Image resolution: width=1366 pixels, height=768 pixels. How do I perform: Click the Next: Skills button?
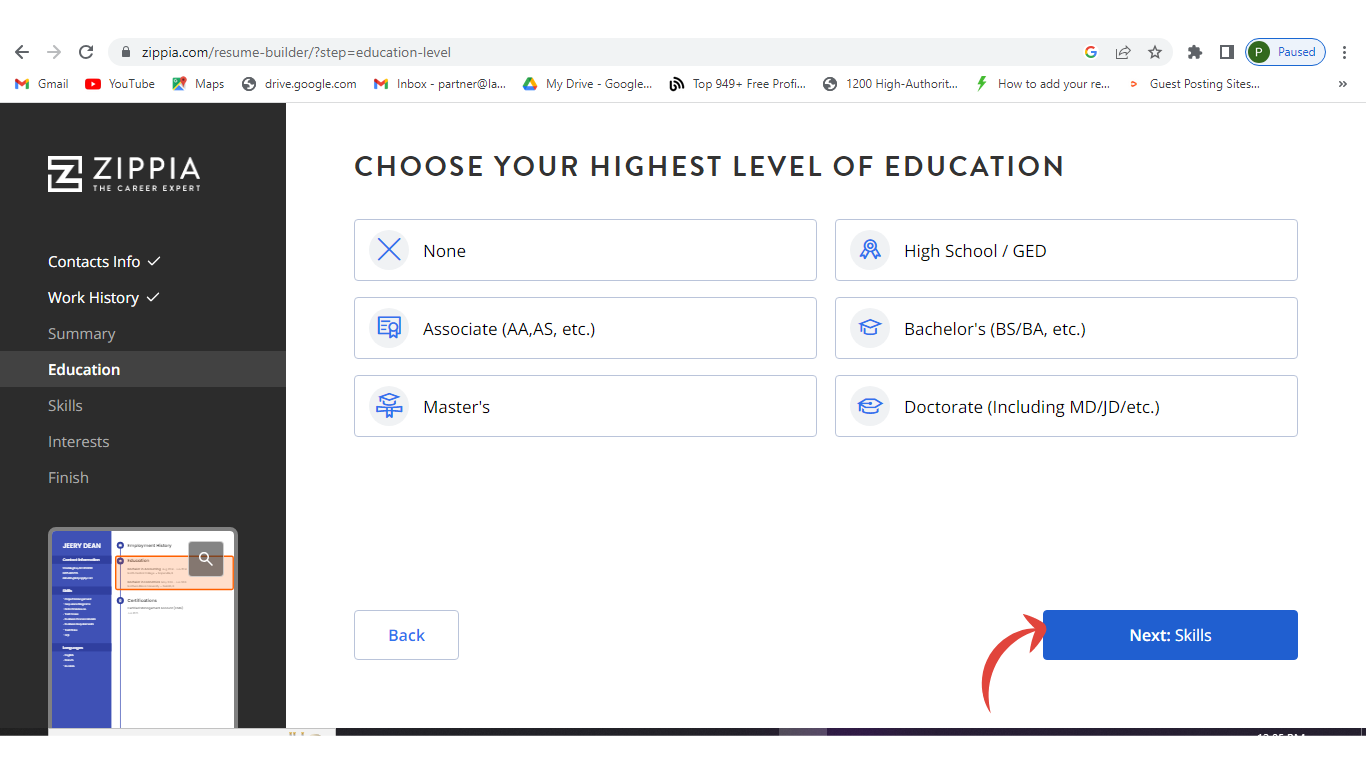[1170, 635]
